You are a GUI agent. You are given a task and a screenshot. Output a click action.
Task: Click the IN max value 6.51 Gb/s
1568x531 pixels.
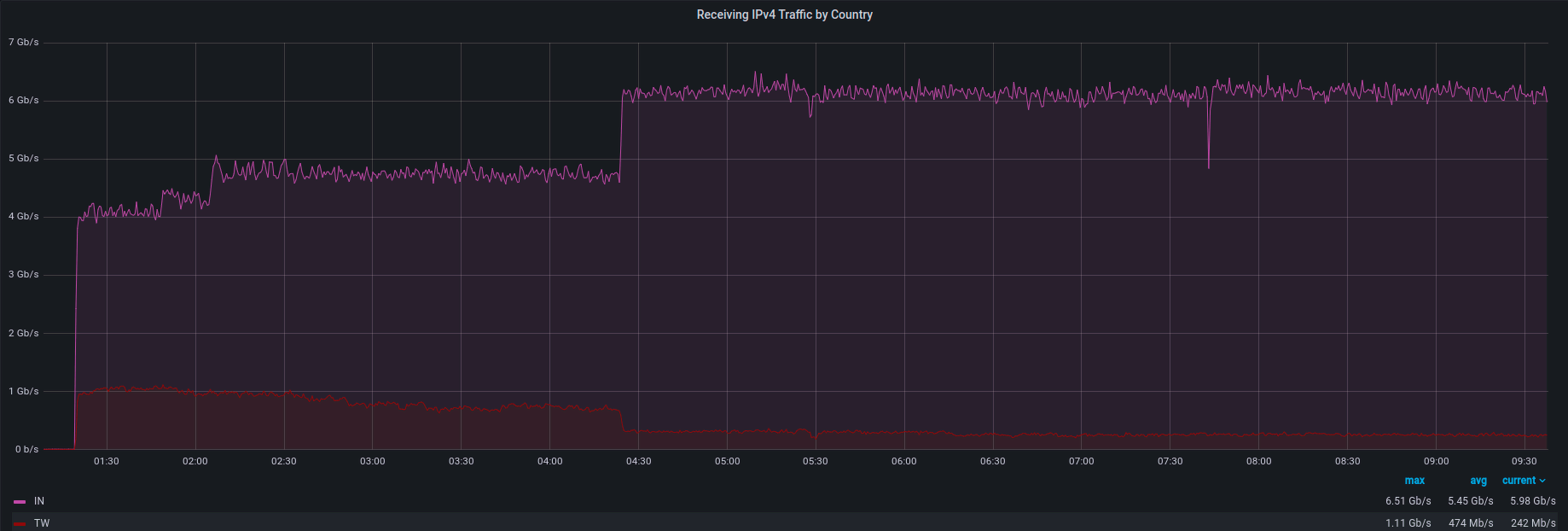coord(1408,501)
